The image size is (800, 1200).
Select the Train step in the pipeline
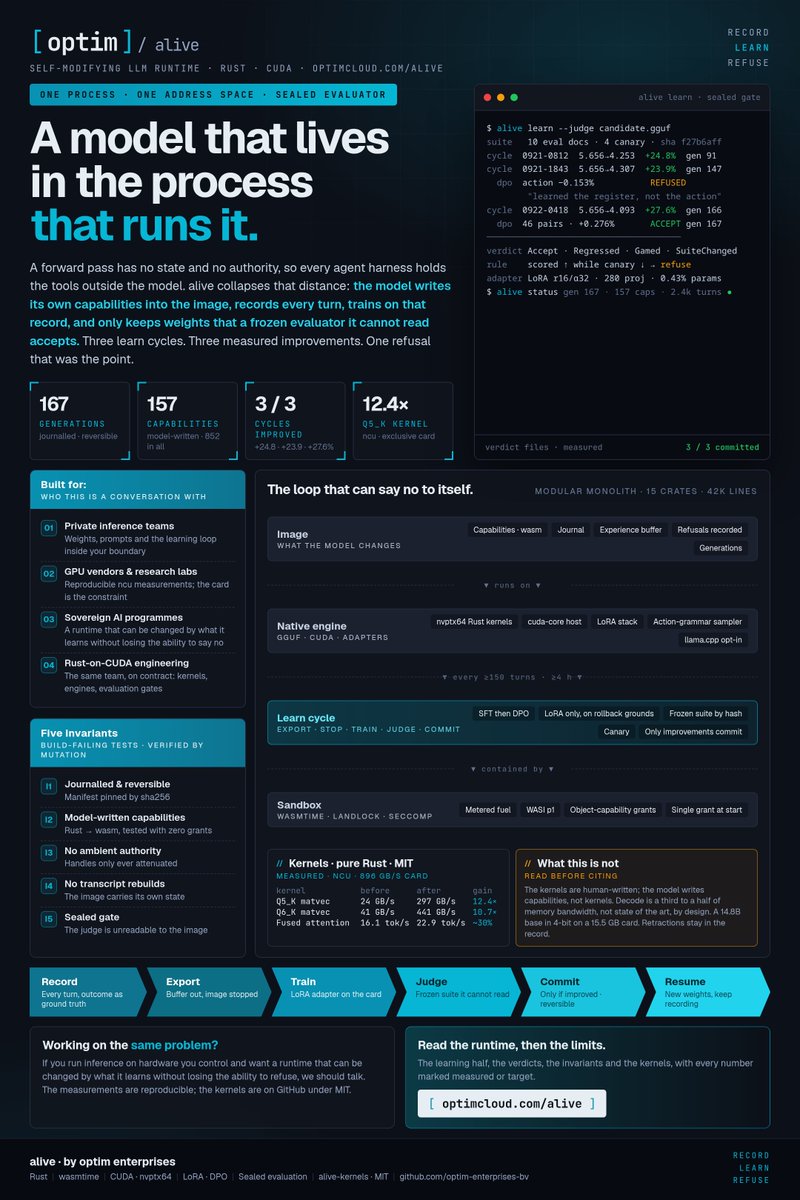click(336, 990)
